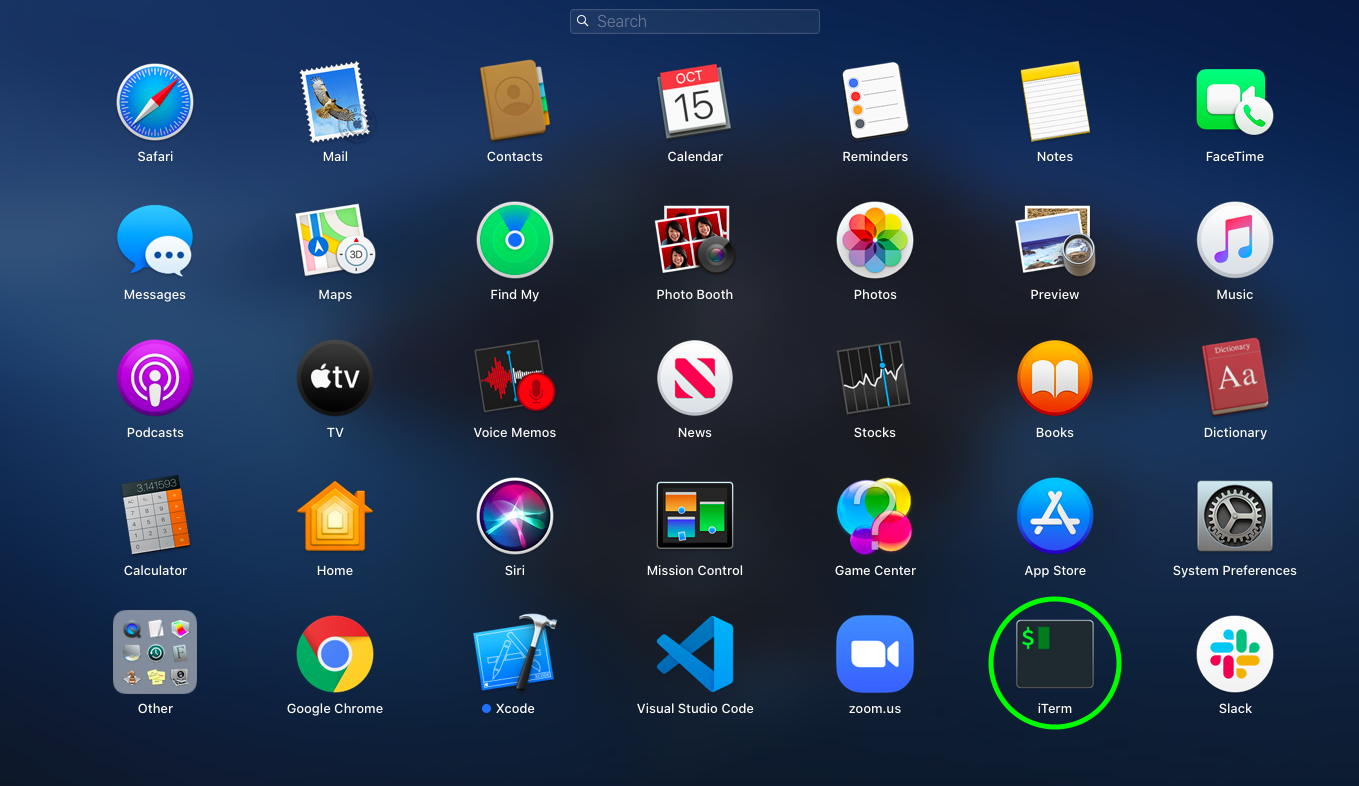Launch Google Chrome
The image size is (1359, 786).
tap(335, 654)
